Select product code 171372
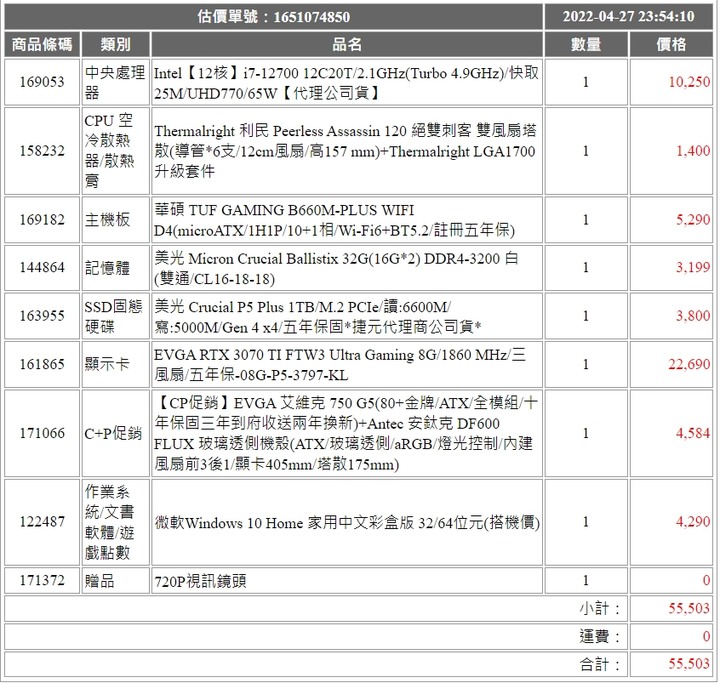The height and width of the screenshot is (683, 720). 42,581
